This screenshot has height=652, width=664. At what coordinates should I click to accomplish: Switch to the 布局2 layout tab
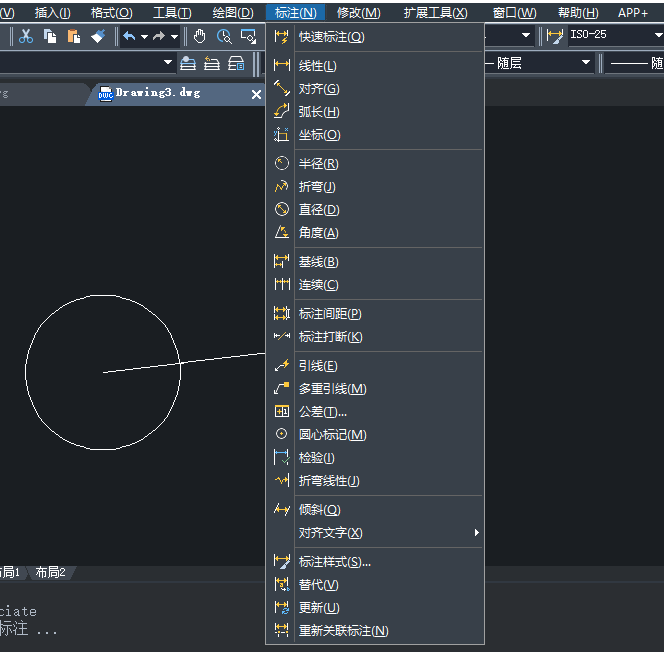point(50,573)
